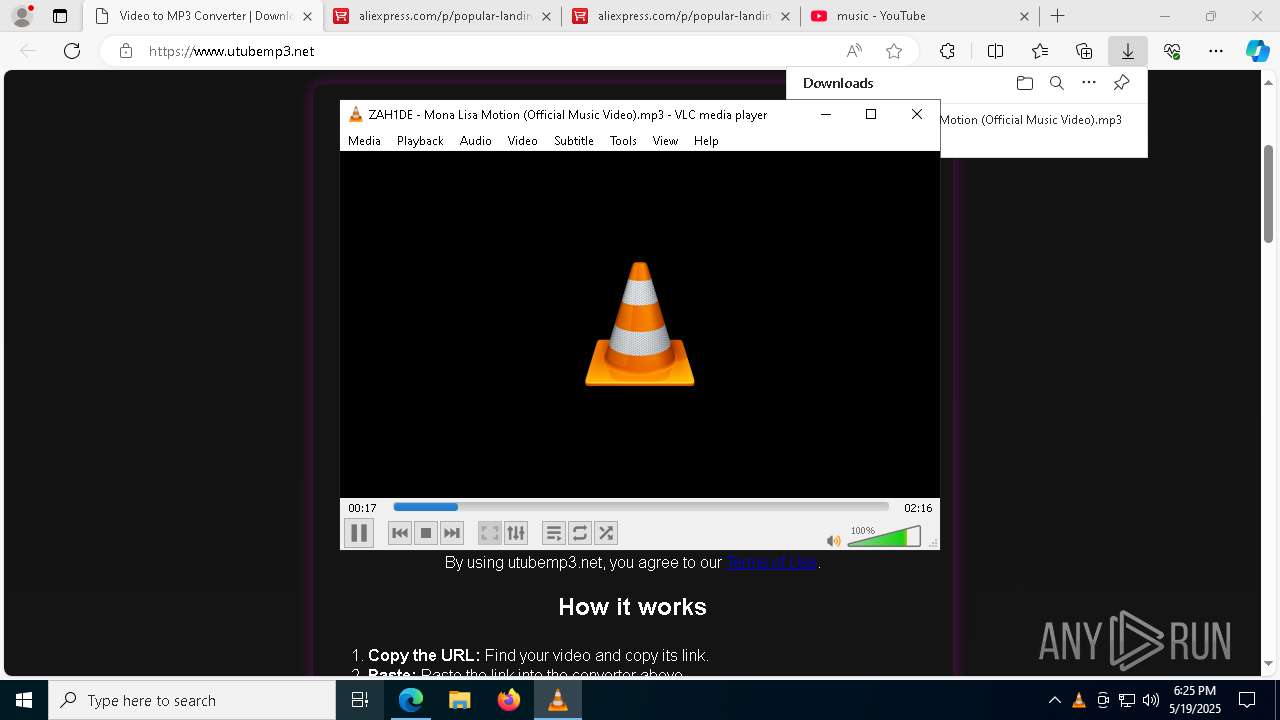Open Browser essentials

click(1172, 51)
